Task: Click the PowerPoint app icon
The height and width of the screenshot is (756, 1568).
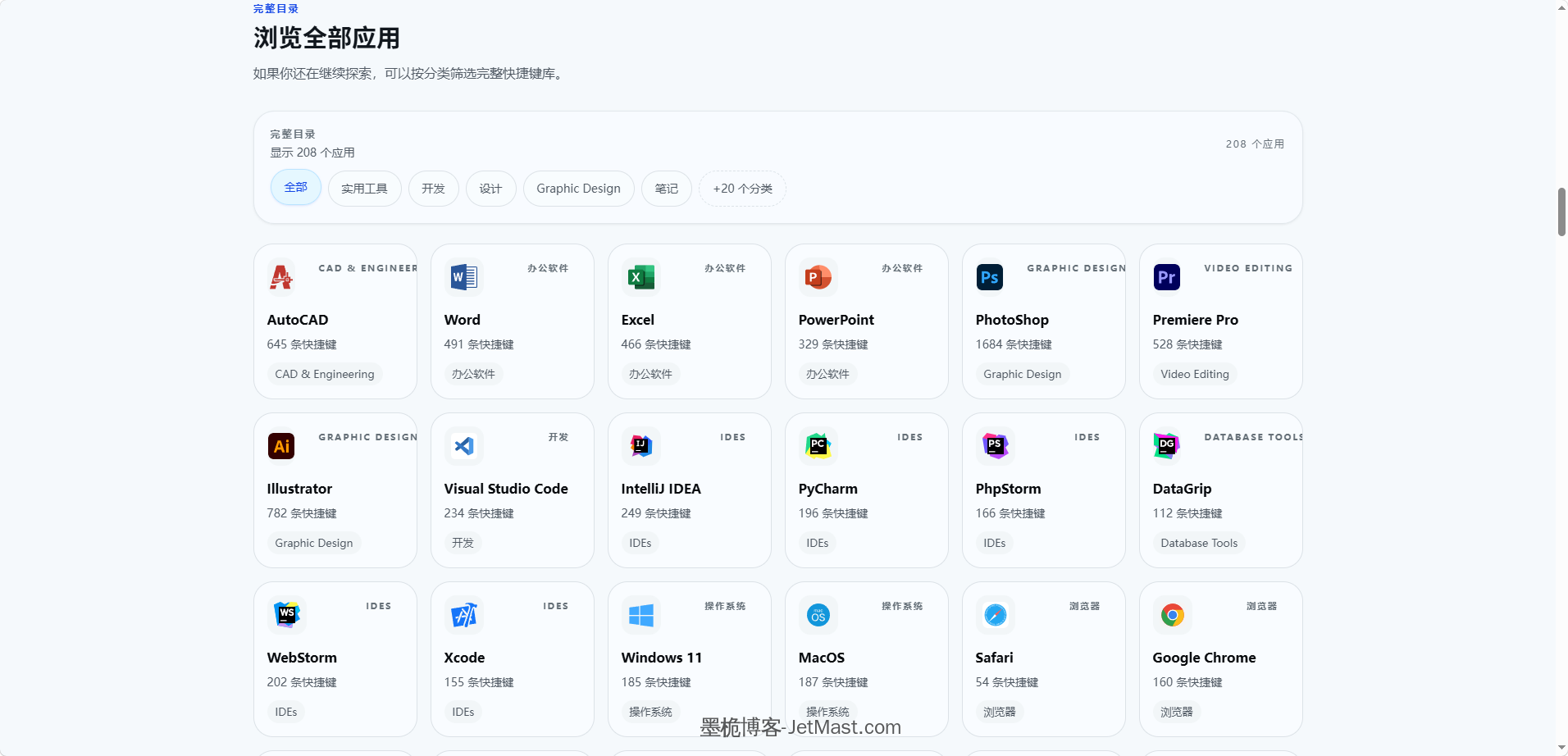Action: (818, 277)
